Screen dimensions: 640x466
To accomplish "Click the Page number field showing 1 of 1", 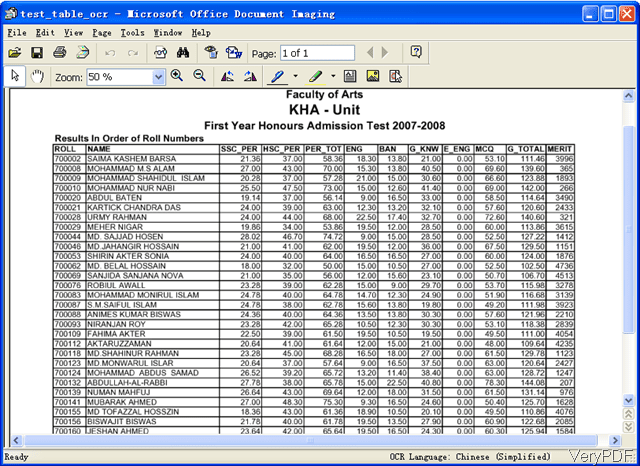I will 317,53.
